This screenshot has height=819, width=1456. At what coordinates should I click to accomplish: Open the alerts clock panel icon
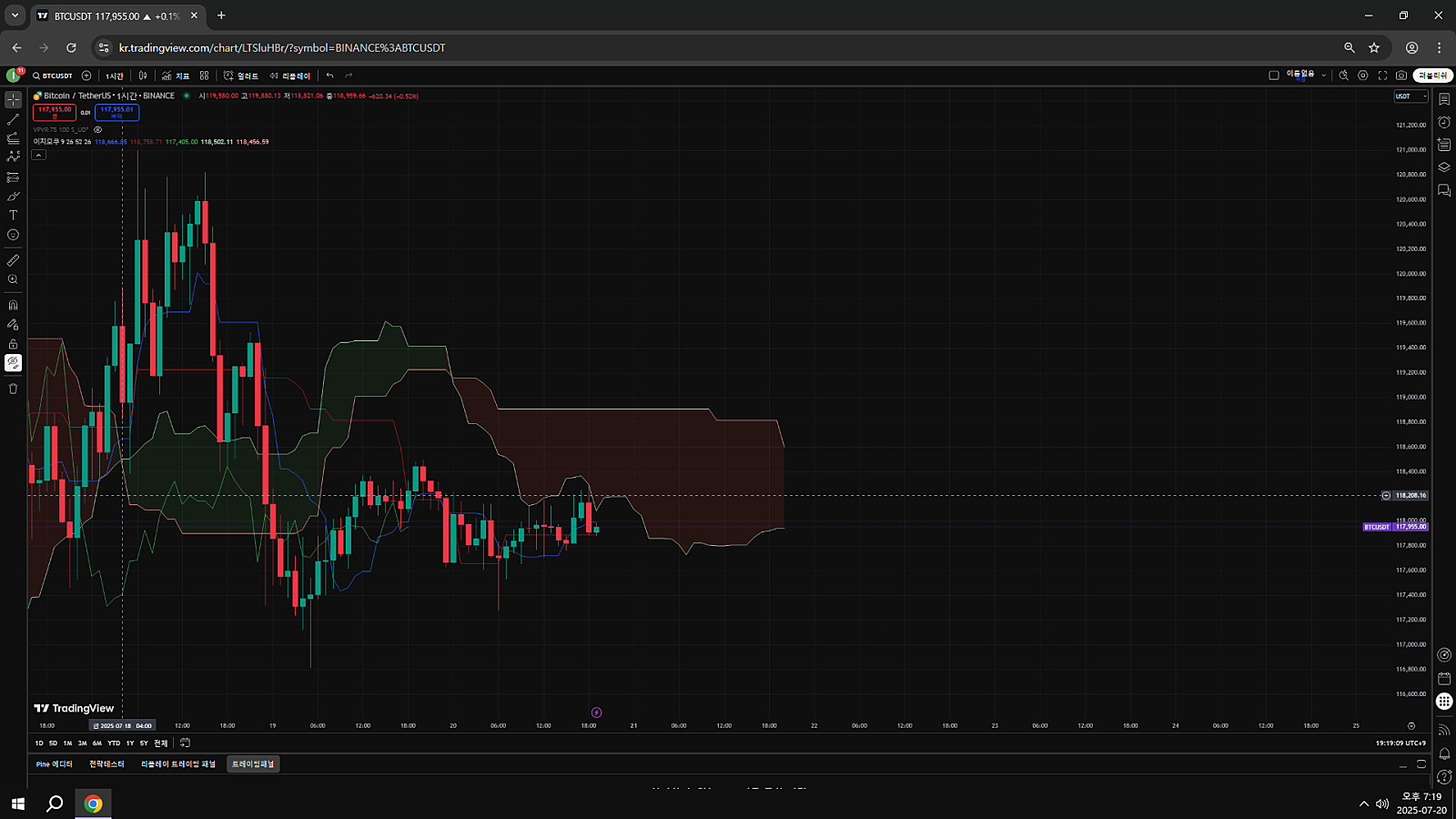pyautogui.click(x=1444, y=122)
